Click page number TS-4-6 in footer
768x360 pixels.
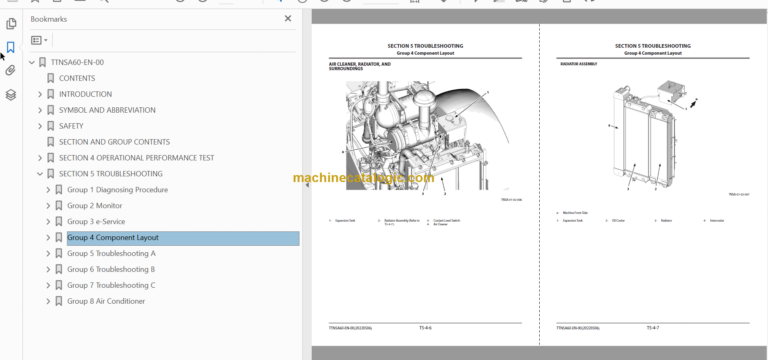coord(425,328)
